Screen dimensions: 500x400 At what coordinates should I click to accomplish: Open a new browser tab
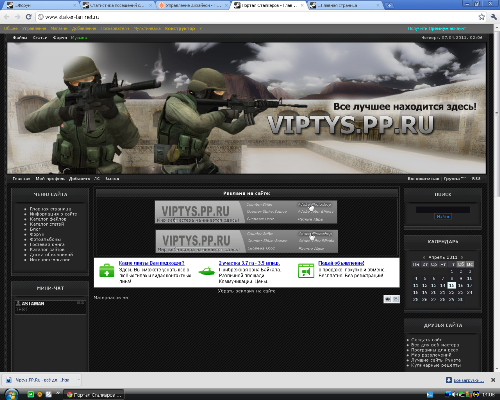(x=389, y=5)
